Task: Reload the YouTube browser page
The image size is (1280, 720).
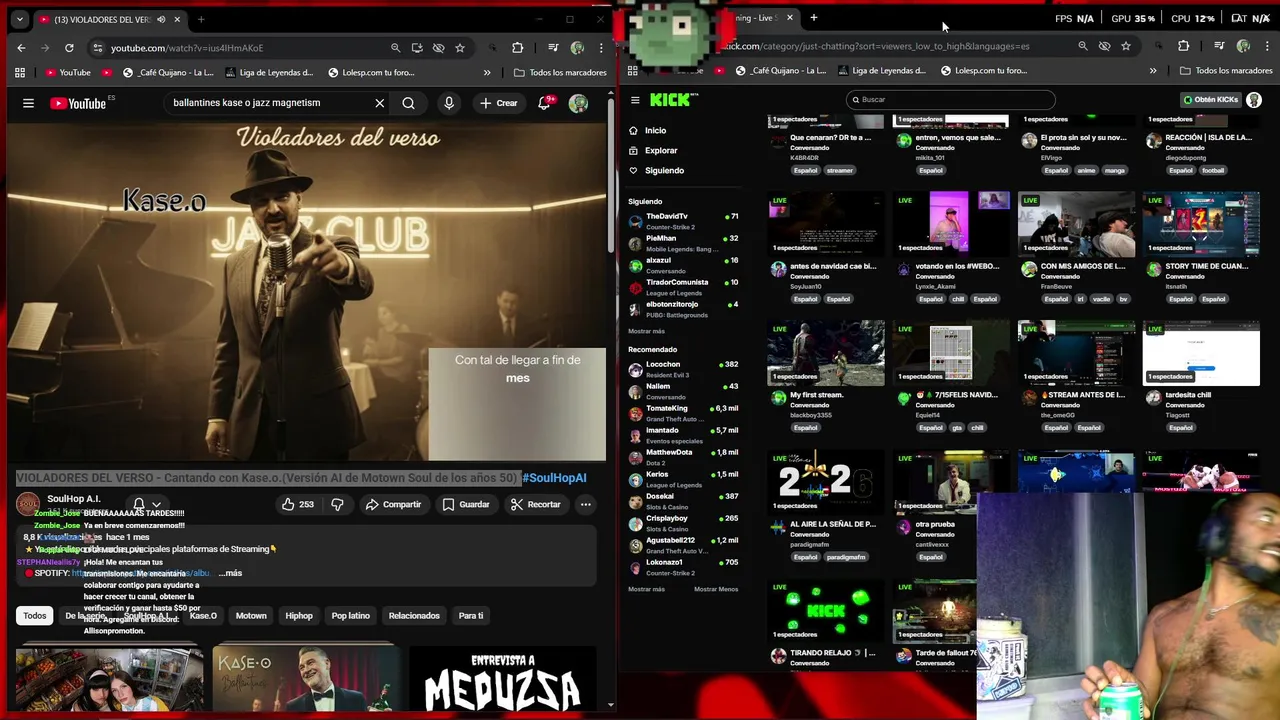Action: (69, 47)
